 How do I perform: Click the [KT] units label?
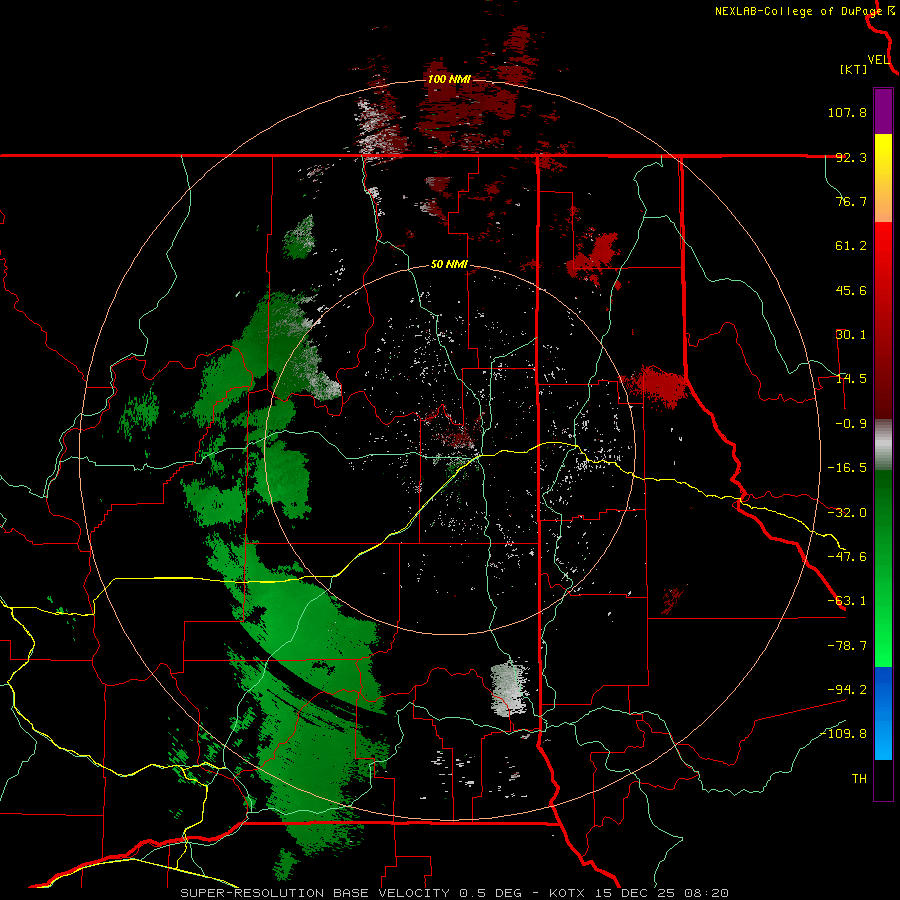click(854, 69)
